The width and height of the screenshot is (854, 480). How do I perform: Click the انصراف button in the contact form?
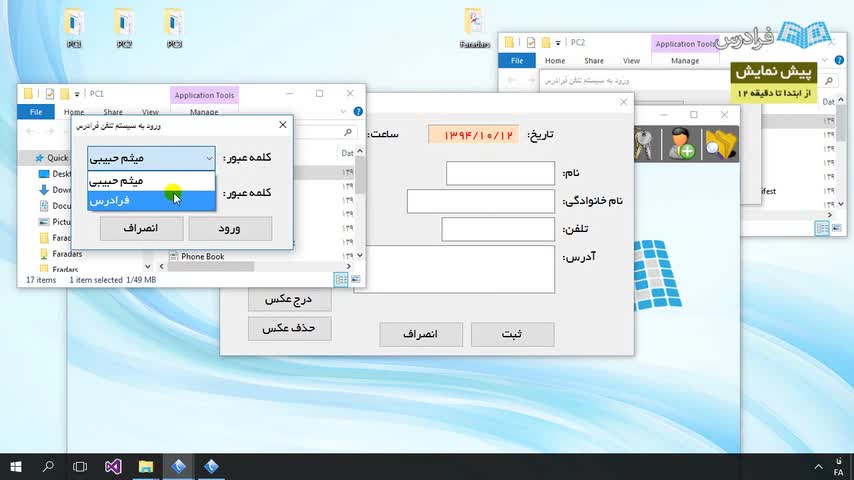click(421, 334)
